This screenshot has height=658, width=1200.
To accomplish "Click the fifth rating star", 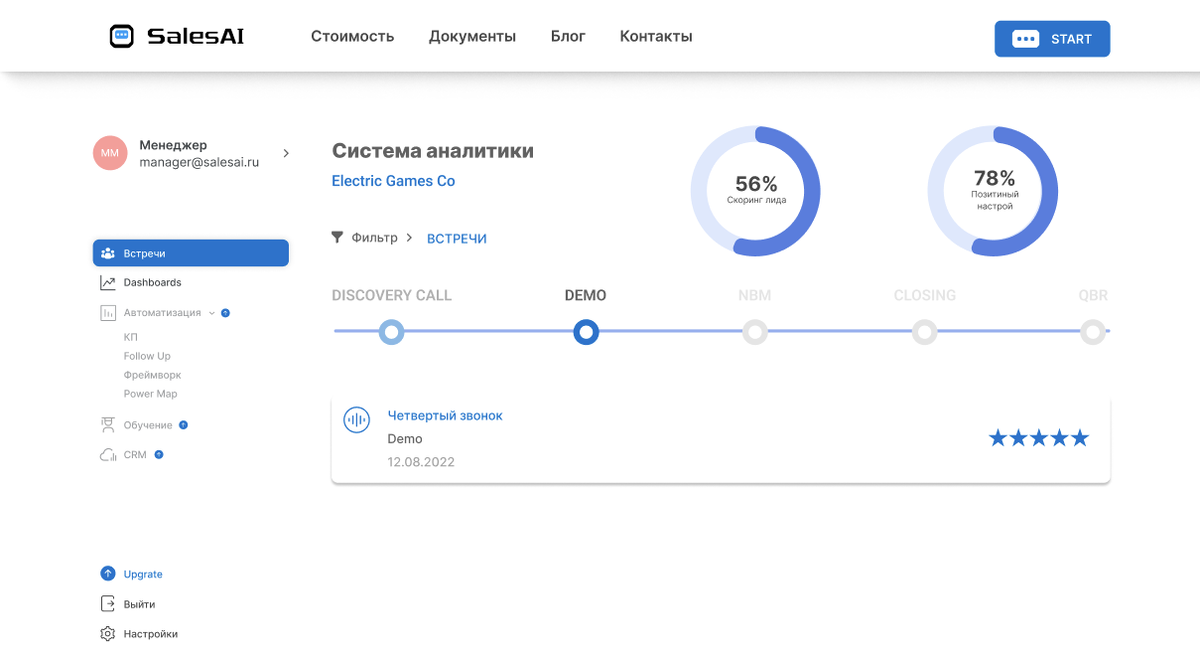I will tap(1080, 438).
